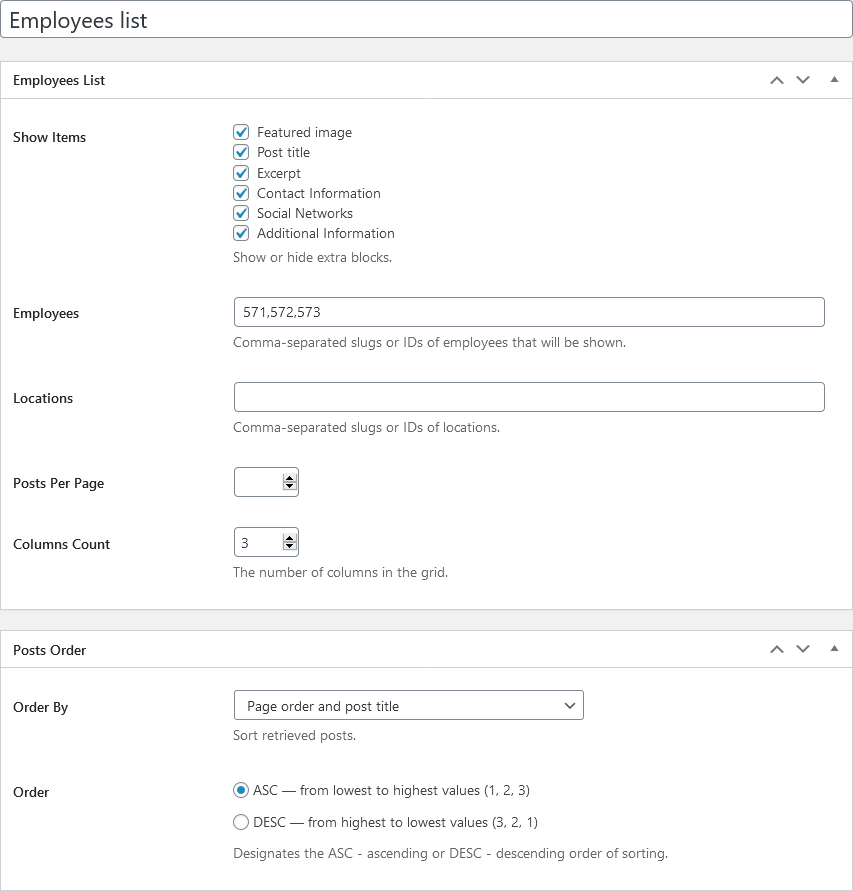
Task: Collapse the Posts Order panel
Action: (x=834, y=648)
